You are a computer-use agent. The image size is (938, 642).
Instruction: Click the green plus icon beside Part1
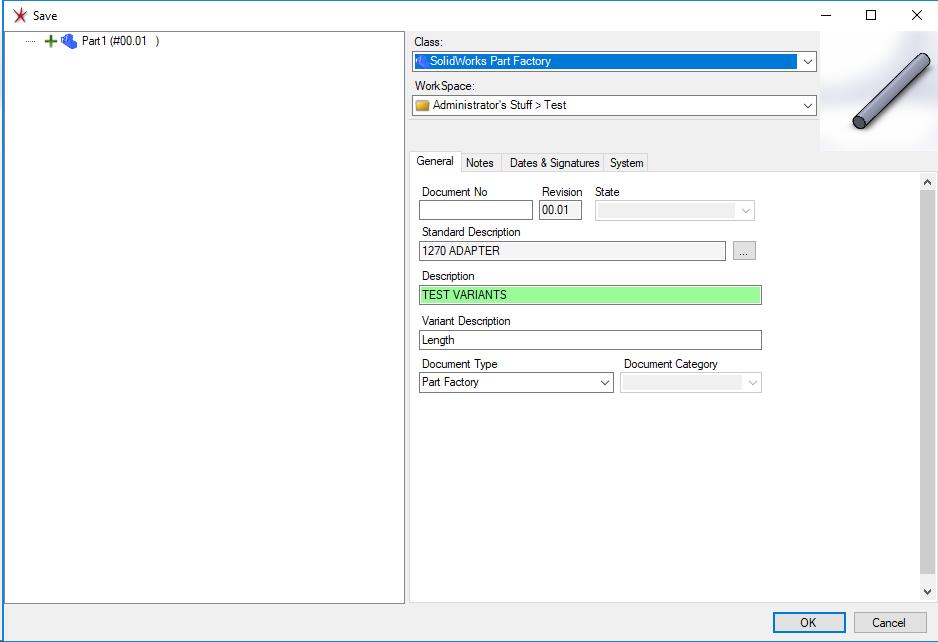pyautogui.click(x=51, y=41)
